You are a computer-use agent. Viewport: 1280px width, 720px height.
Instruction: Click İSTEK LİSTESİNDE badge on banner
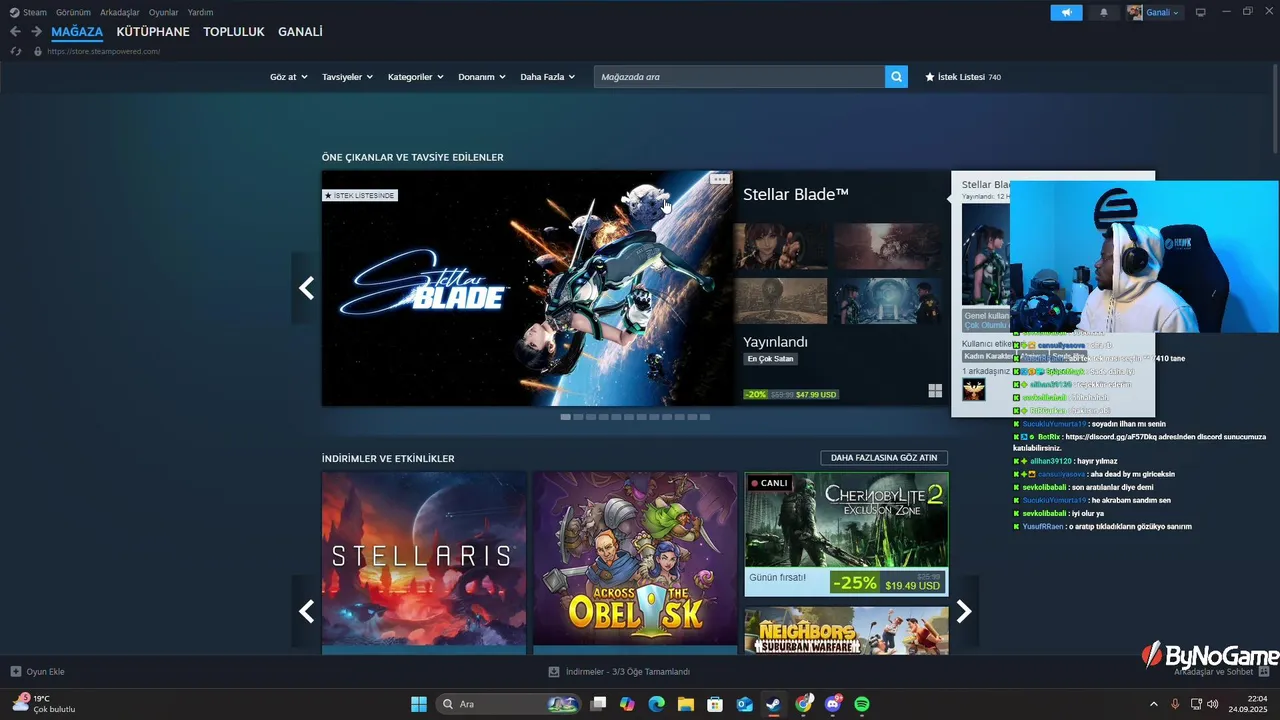[360, 195]
